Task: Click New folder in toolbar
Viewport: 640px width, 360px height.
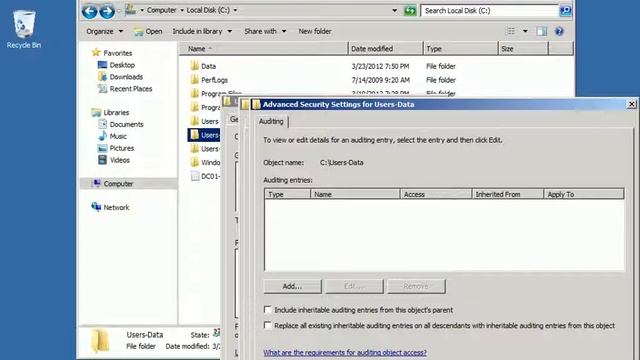Action: click(x=315, y=31)
